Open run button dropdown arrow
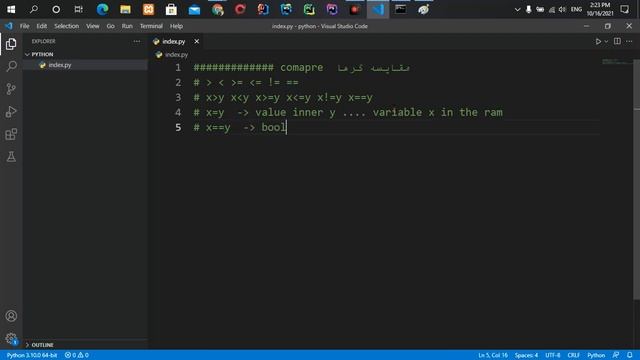Image resolution: width=640 pixels, height=360 pixels. tap(606, 41)
